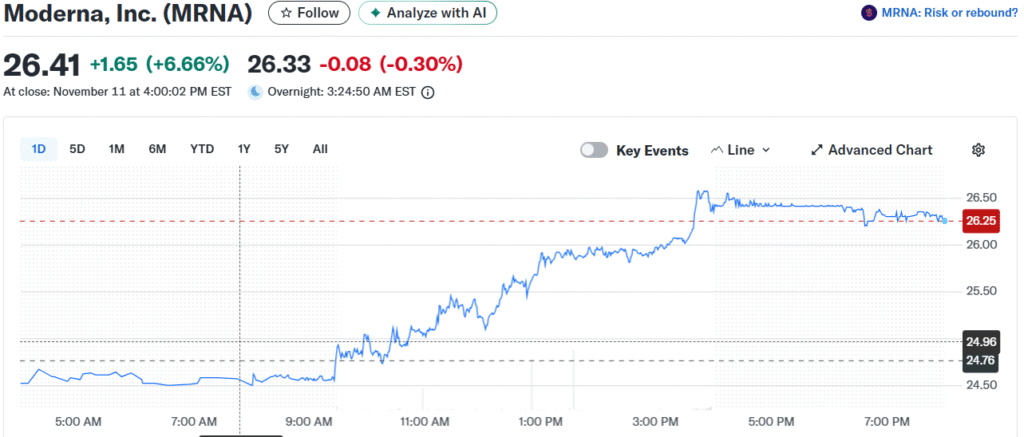
Task: Select the 5D time range tab
Action: pos(77,149)
